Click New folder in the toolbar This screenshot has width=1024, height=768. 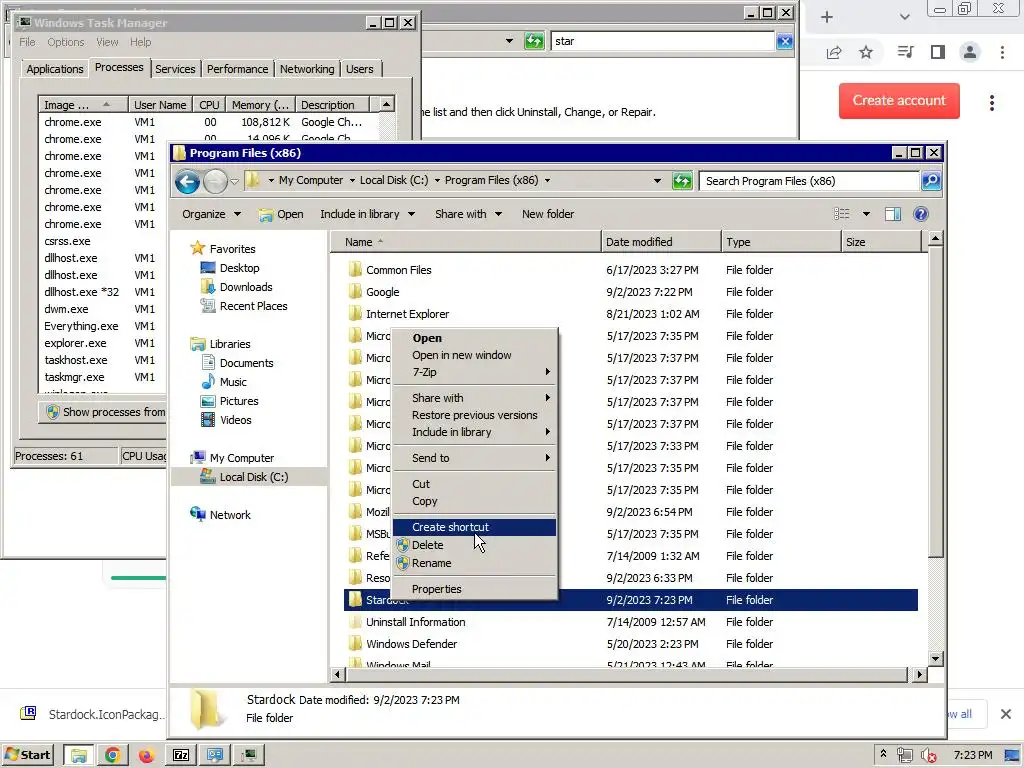click(x=548, y=214)
